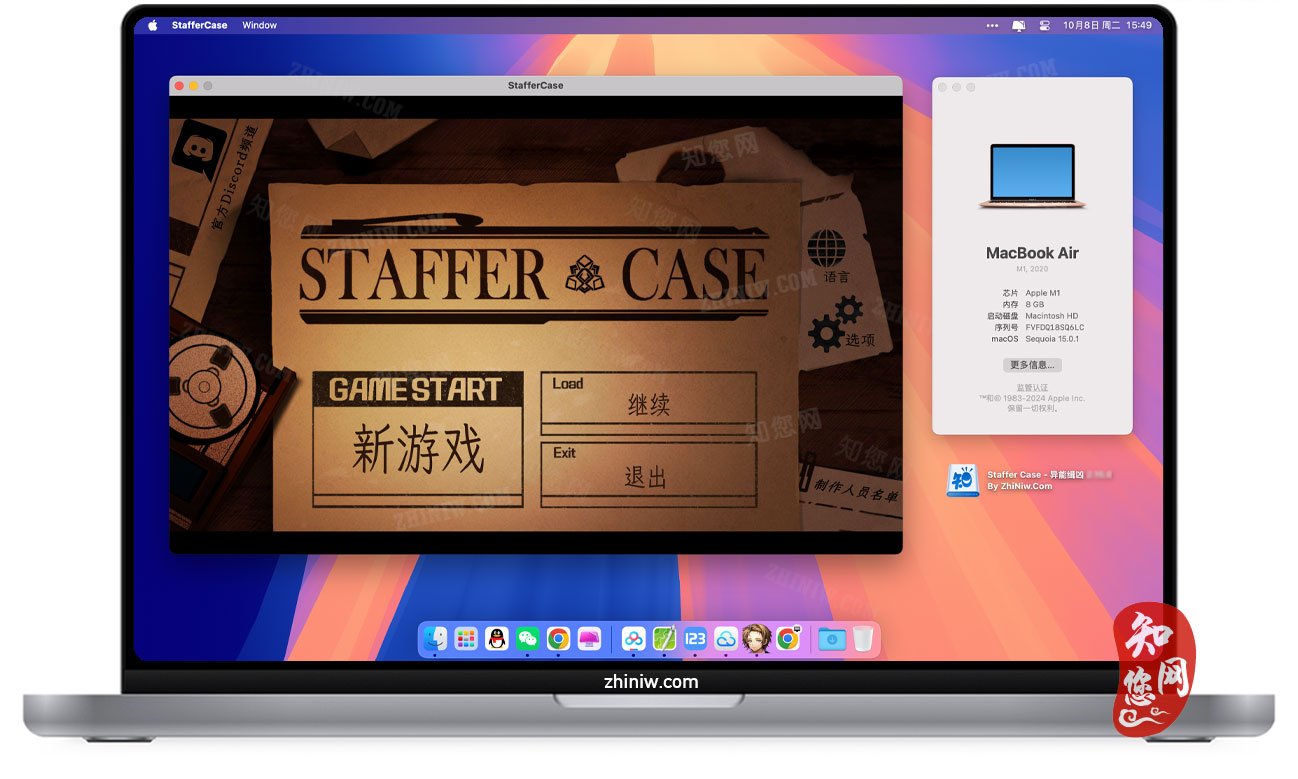This screenshot has height=779, width=1298.
Task: Open the 语言 language globe icon
Action: 826,248
